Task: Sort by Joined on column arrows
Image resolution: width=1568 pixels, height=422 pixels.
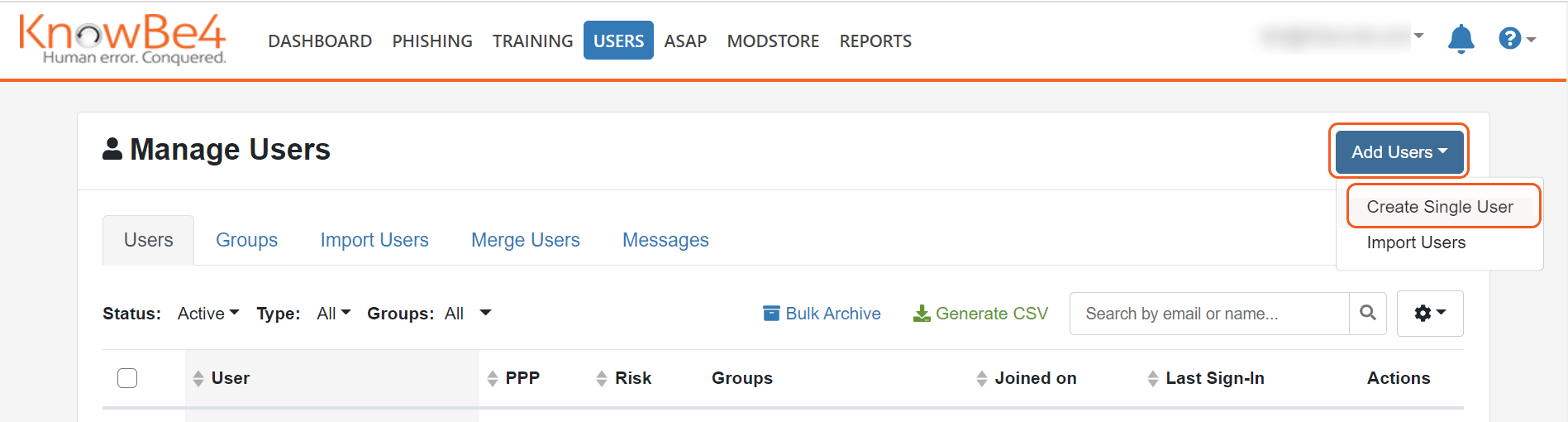Action: point(982,379)
